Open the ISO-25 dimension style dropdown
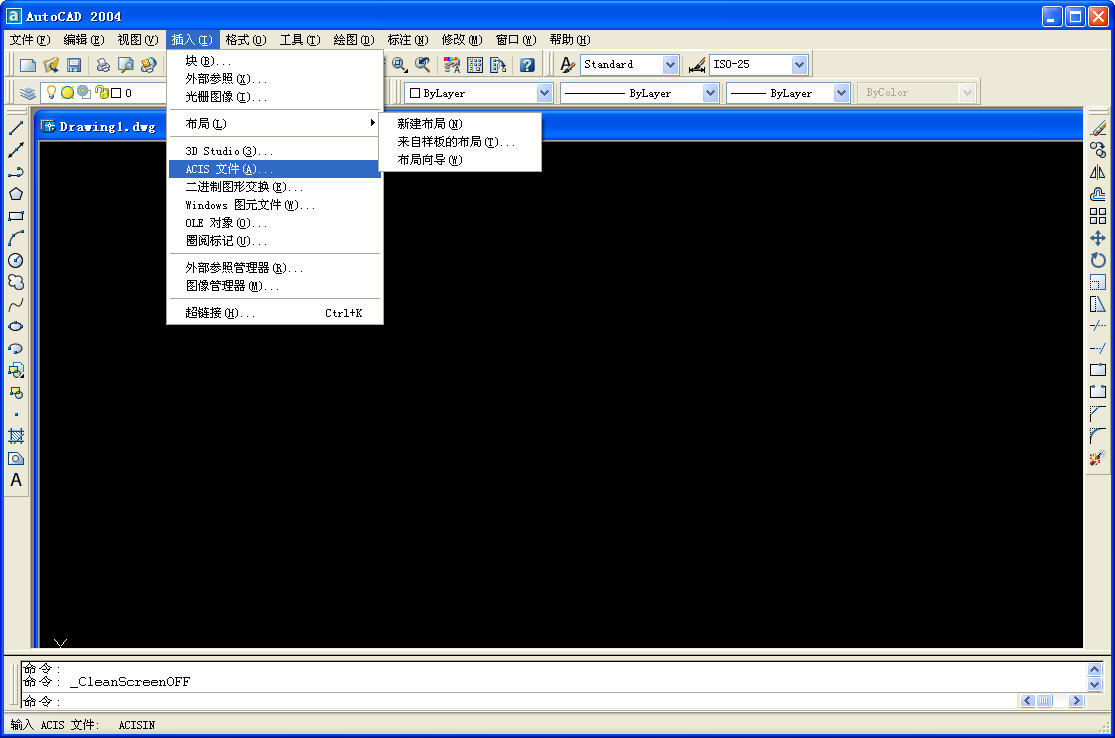Screen dimensions: 1115x738 pos(799,65)
